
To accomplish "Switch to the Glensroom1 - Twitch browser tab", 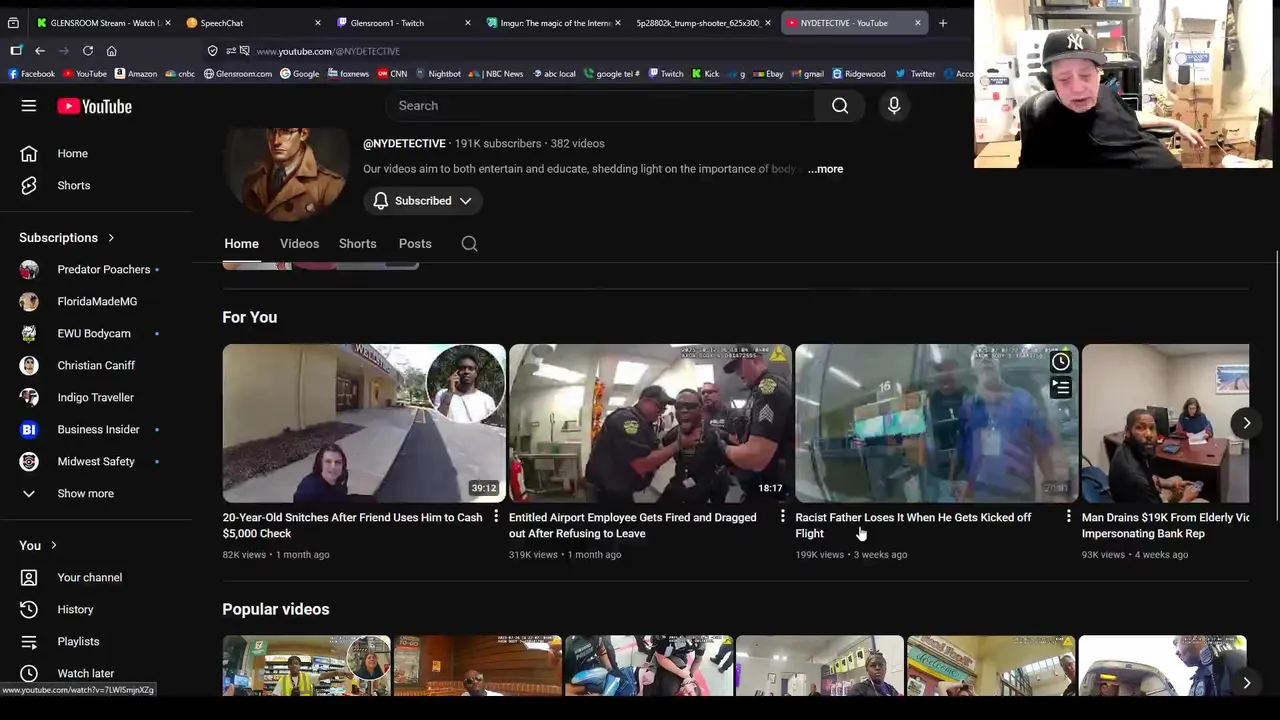I will [403, 23].
